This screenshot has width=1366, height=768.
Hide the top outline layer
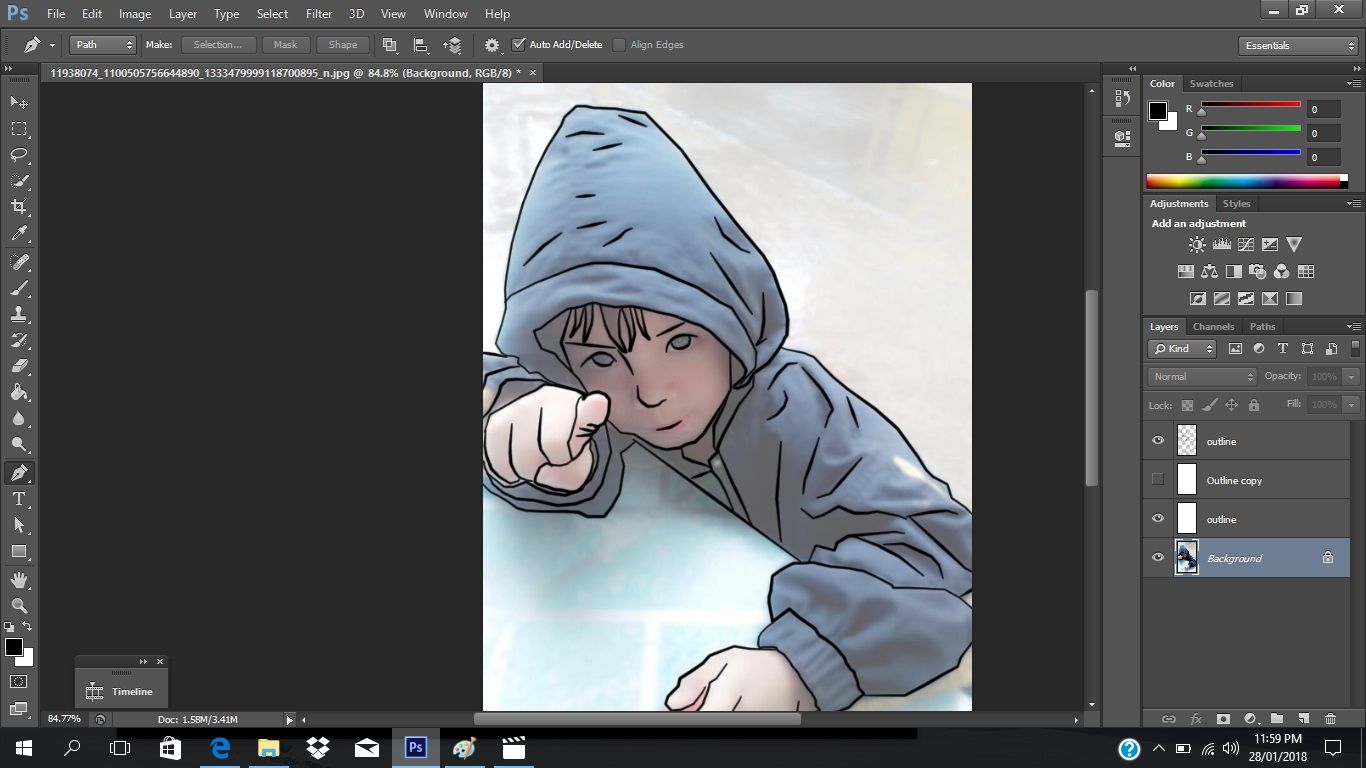(1158, 441)
